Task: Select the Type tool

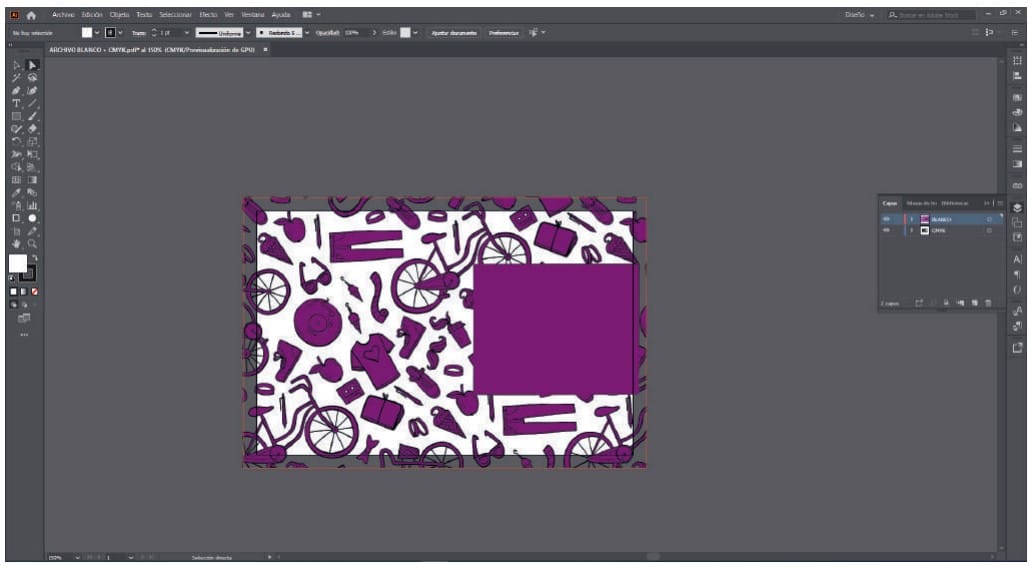Action: [16, 103]
